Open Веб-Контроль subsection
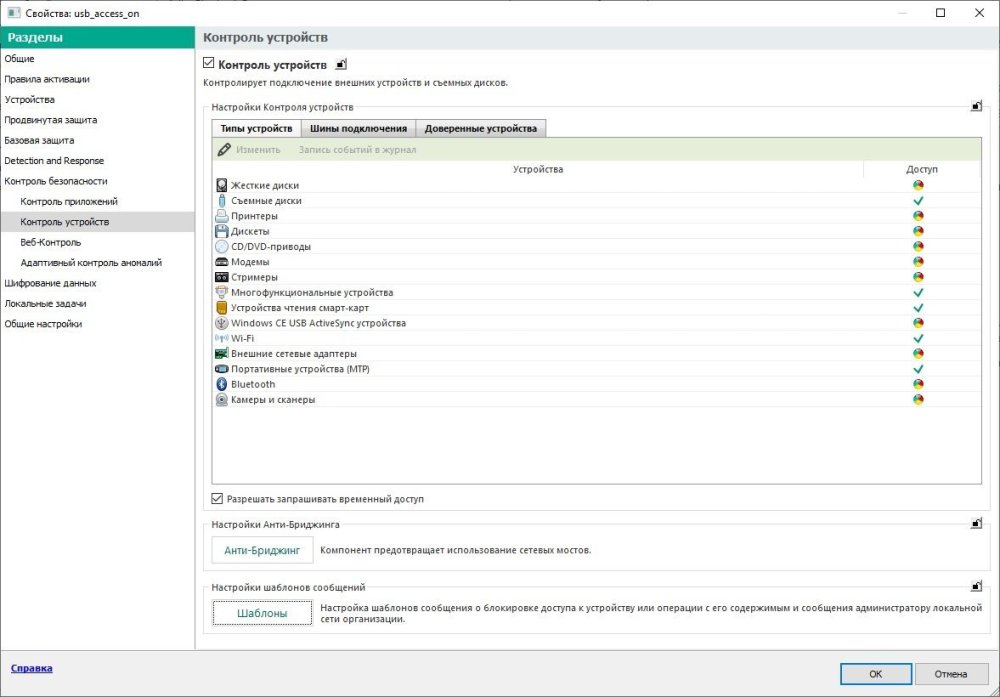 (50, 242)
